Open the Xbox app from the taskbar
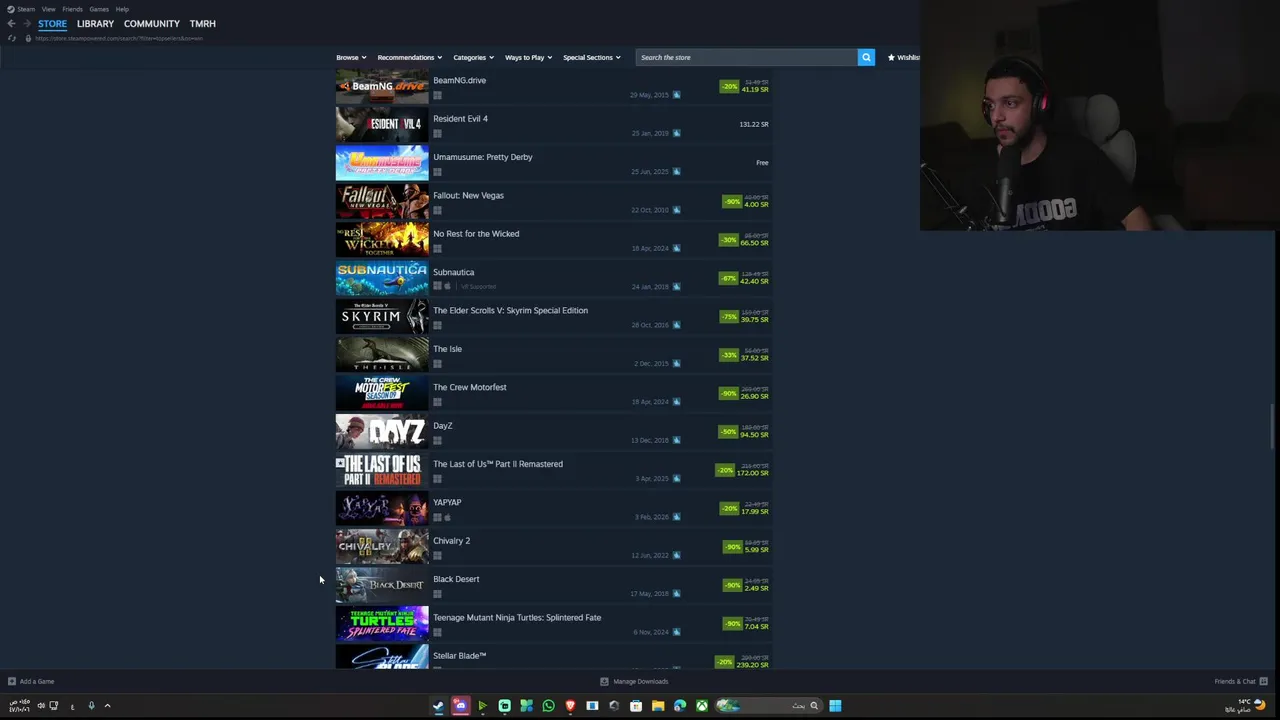The height and width of the screenshot is (720, 1280). click(702, 706)
